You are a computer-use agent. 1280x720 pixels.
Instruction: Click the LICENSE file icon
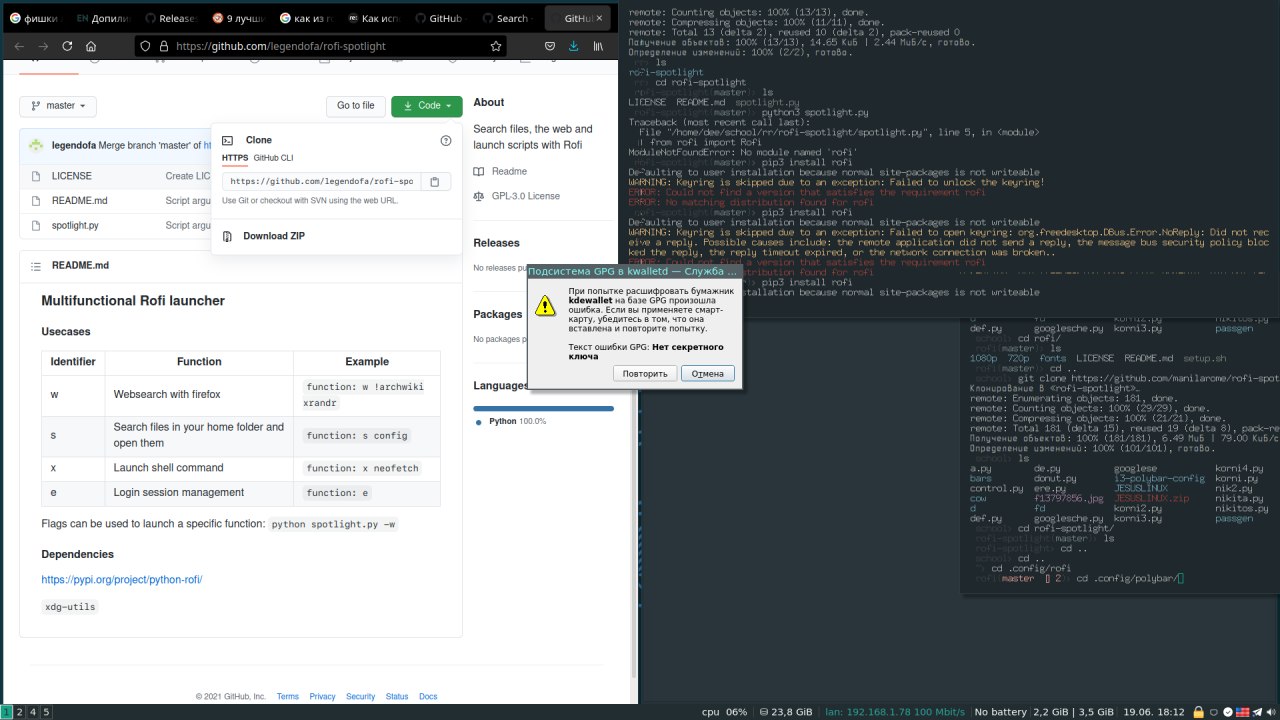pyautogui.click(x=35, y=176)
